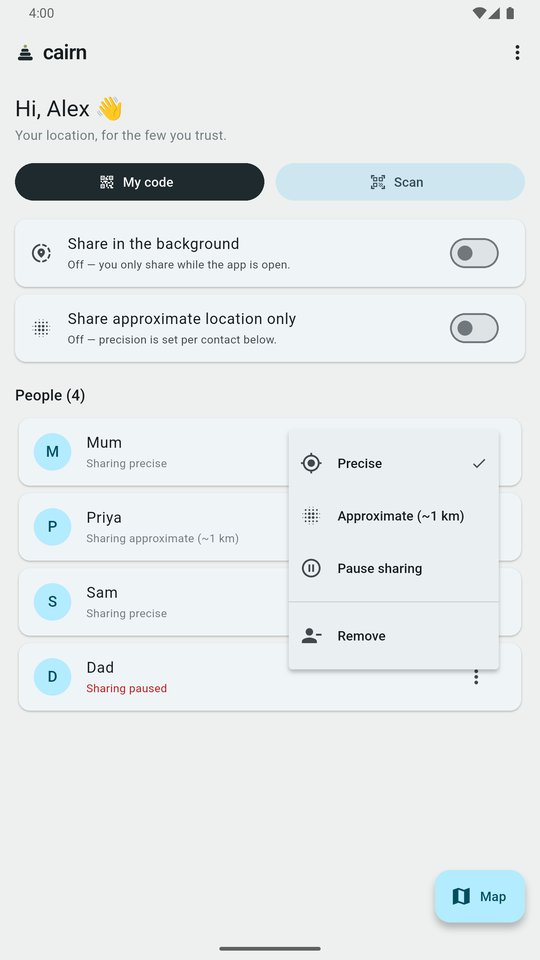Click the approximate location dotted icon in menu
Screen dimensions: 540x960
[311, 516]
